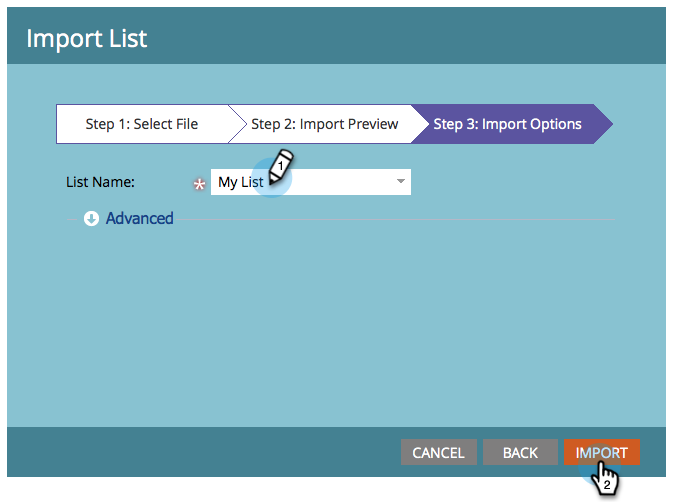Viewport: 673px width, 503px height.
Task: Expand the Advanced options section
Action: pos(139,218)
